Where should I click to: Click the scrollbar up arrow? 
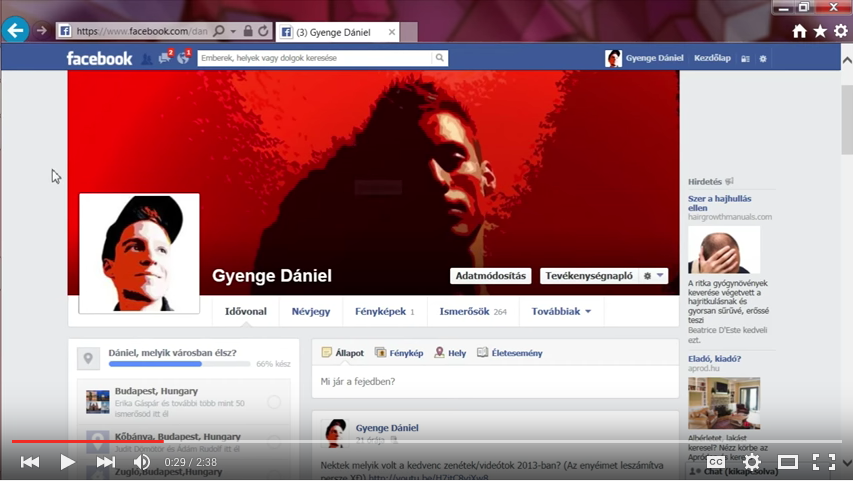(847, 60)
